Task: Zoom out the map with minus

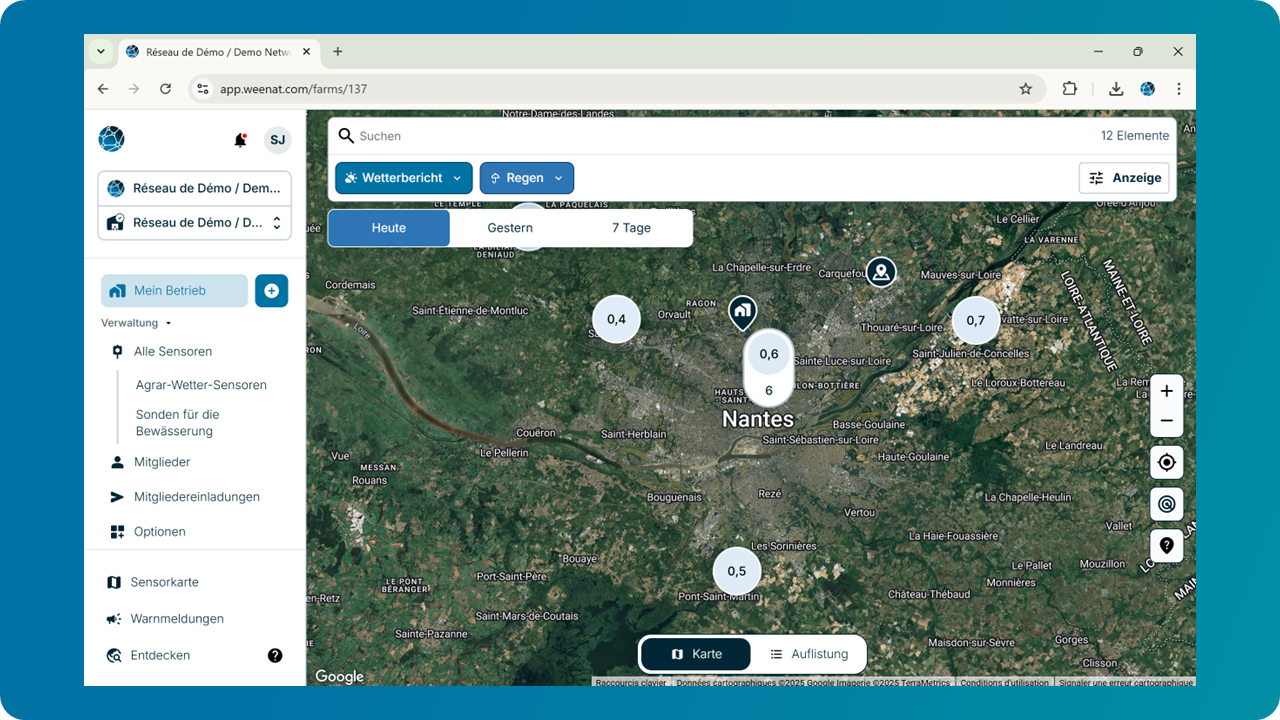Action: [1167, 421]
